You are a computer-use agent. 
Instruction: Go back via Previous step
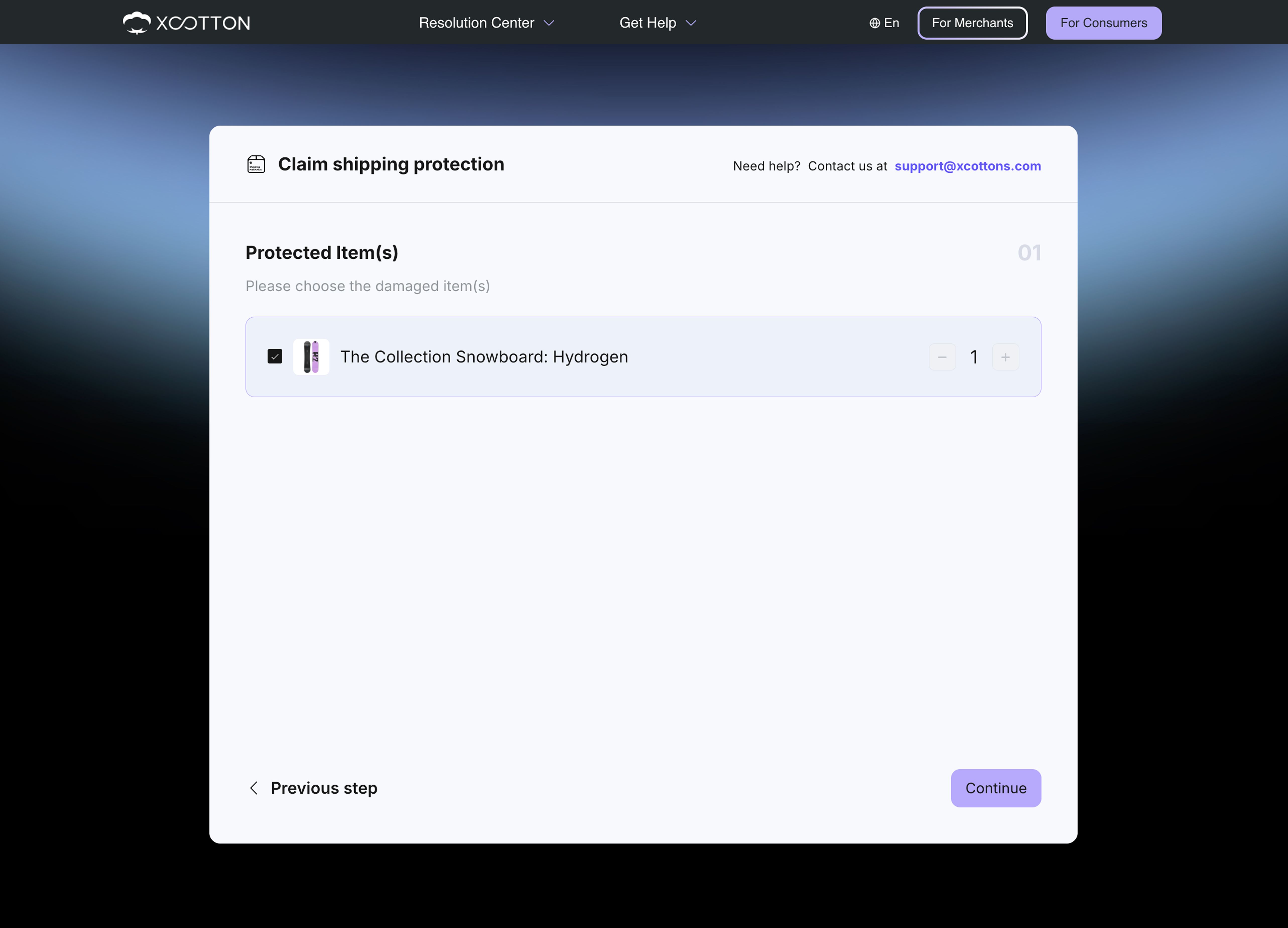[313, 788]
